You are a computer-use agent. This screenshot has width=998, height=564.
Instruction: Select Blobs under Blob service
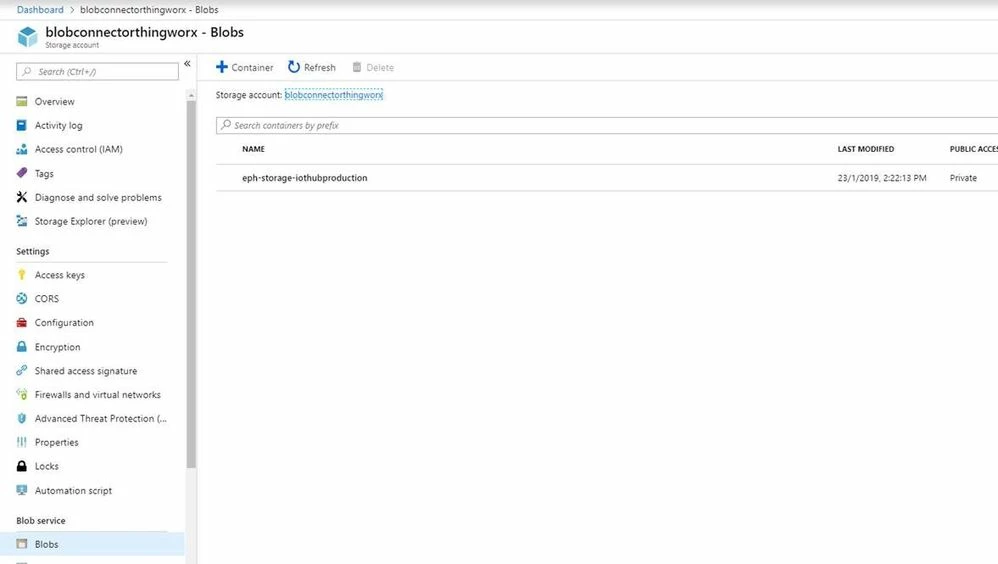(46, 544)
